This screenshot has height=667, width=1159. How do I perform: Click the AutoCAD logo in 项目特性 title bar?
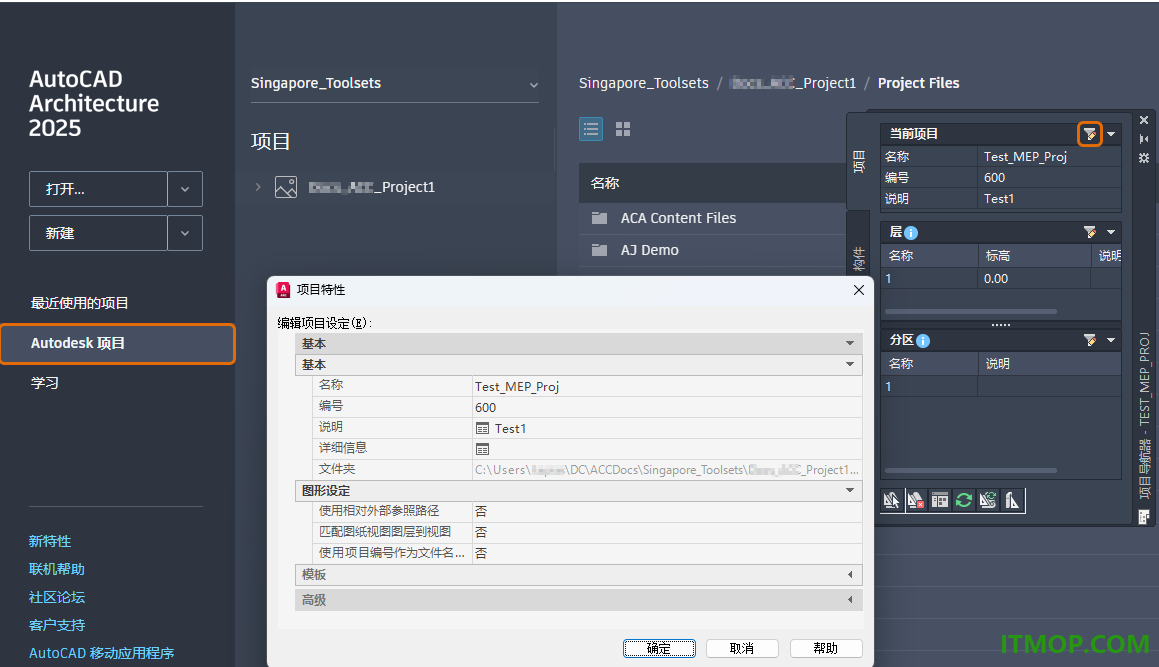coord(283,290)
